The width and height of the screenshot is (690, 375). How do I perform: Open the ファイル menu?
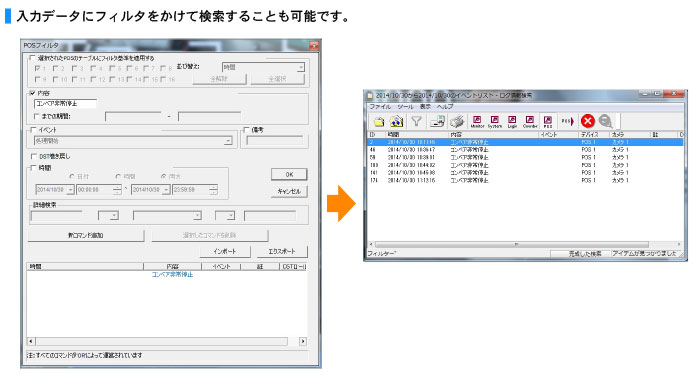[x=380, y=107]
